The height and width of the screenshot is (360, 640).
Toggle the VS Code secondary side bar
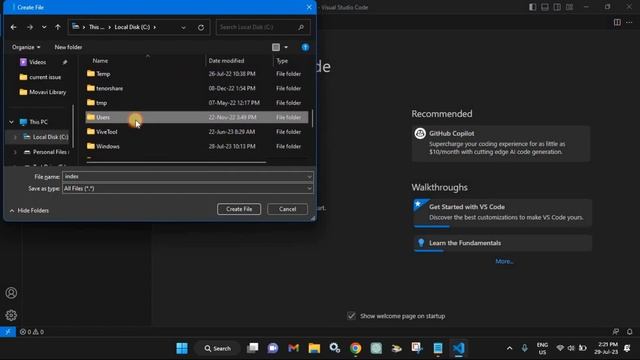[x=557, y=7]
